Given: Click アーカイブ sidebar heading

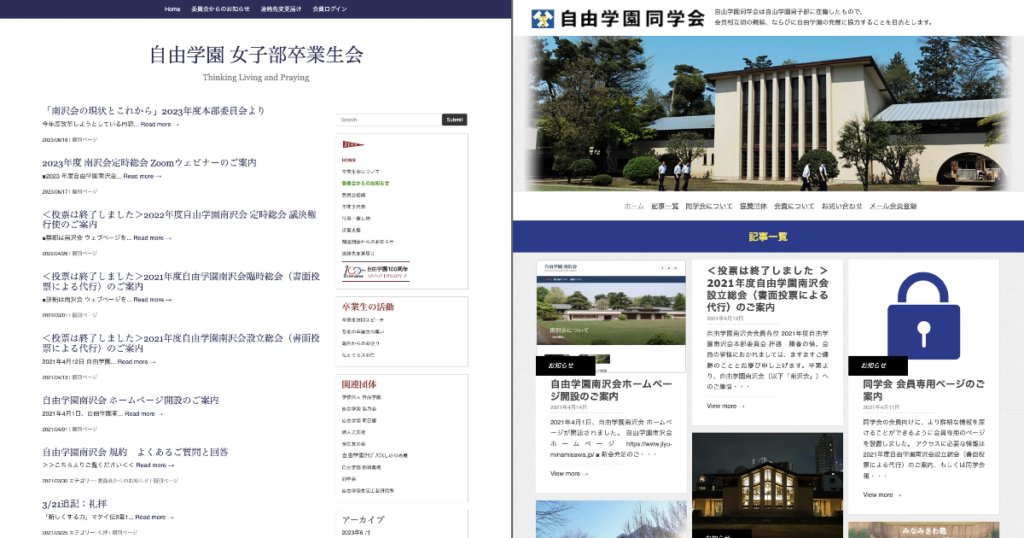Looking at the screenshot, I should click(x=363, y=520).
